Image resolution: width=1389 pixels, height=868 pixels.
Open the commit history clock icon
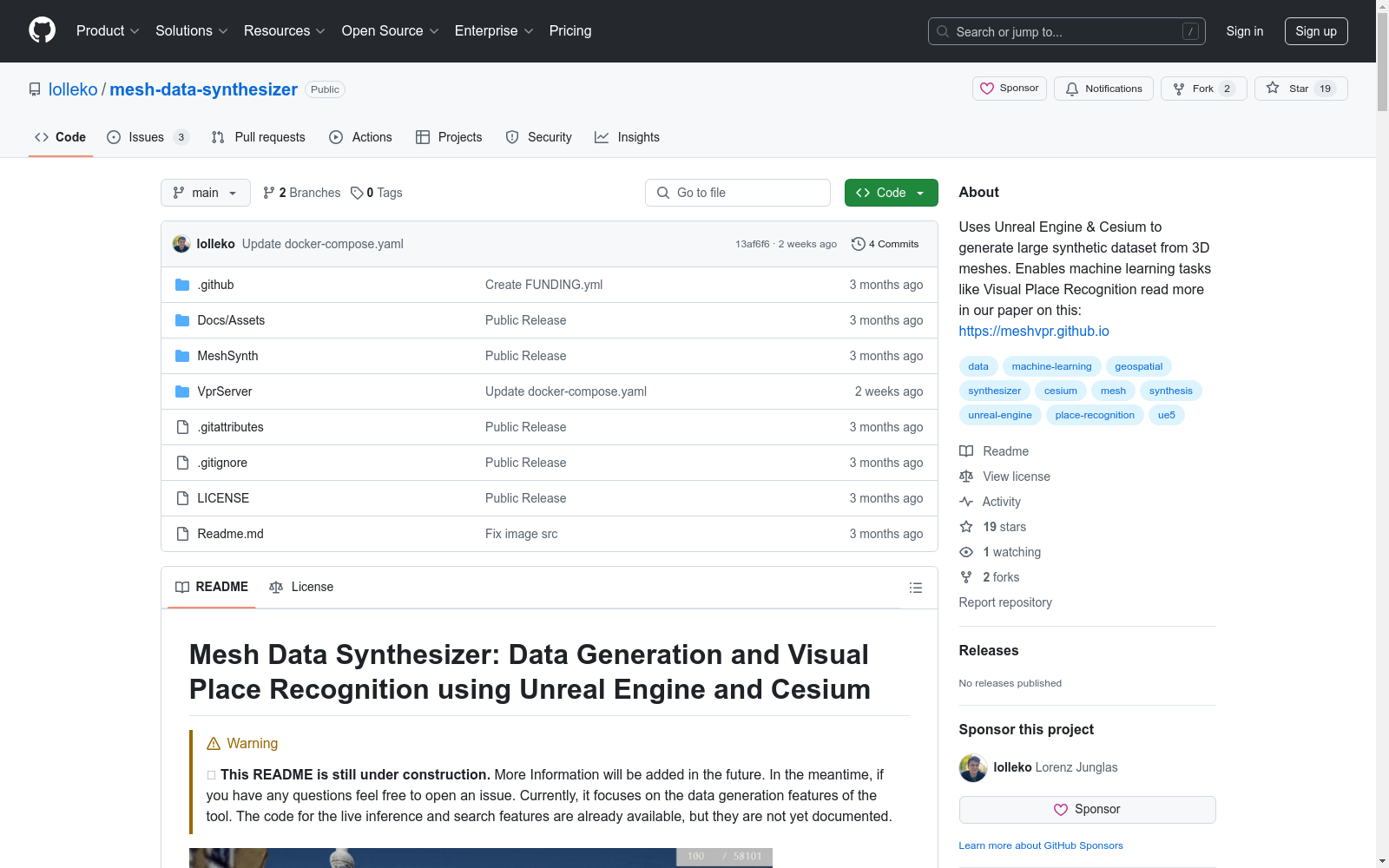click(859, 244)
